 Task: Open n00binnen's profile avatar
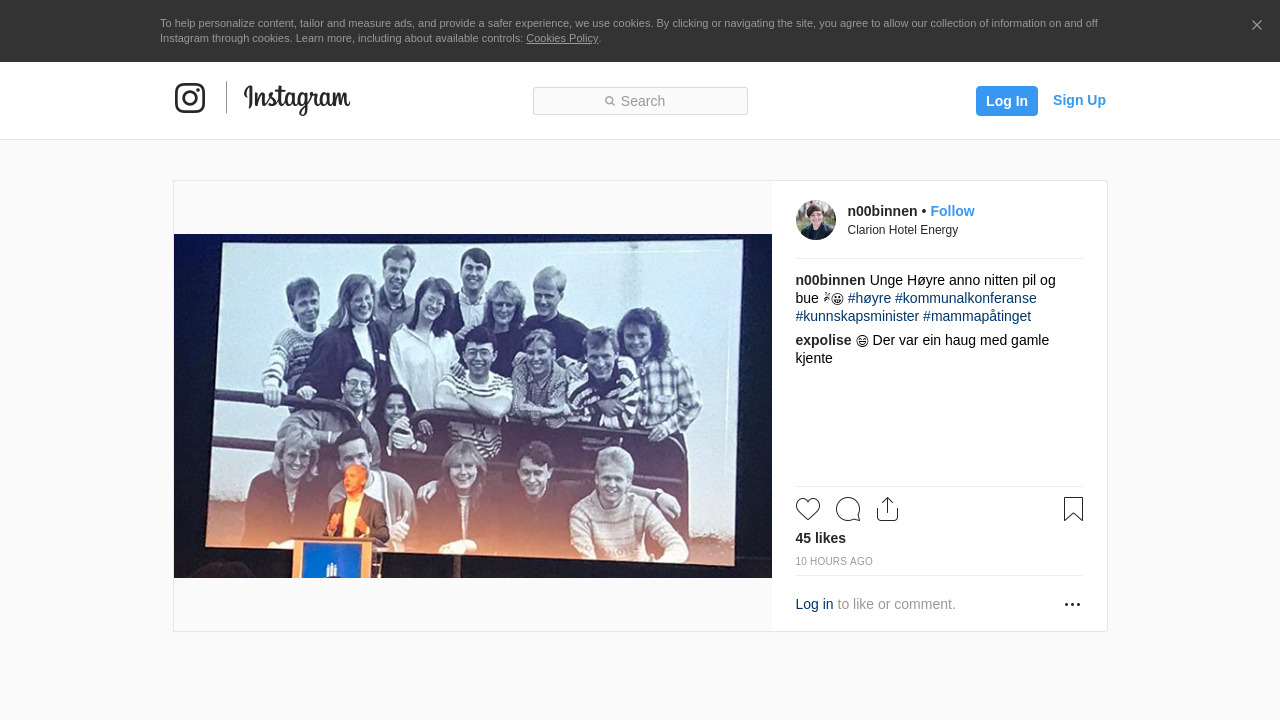pyautogui.click(x=816, y=220)
